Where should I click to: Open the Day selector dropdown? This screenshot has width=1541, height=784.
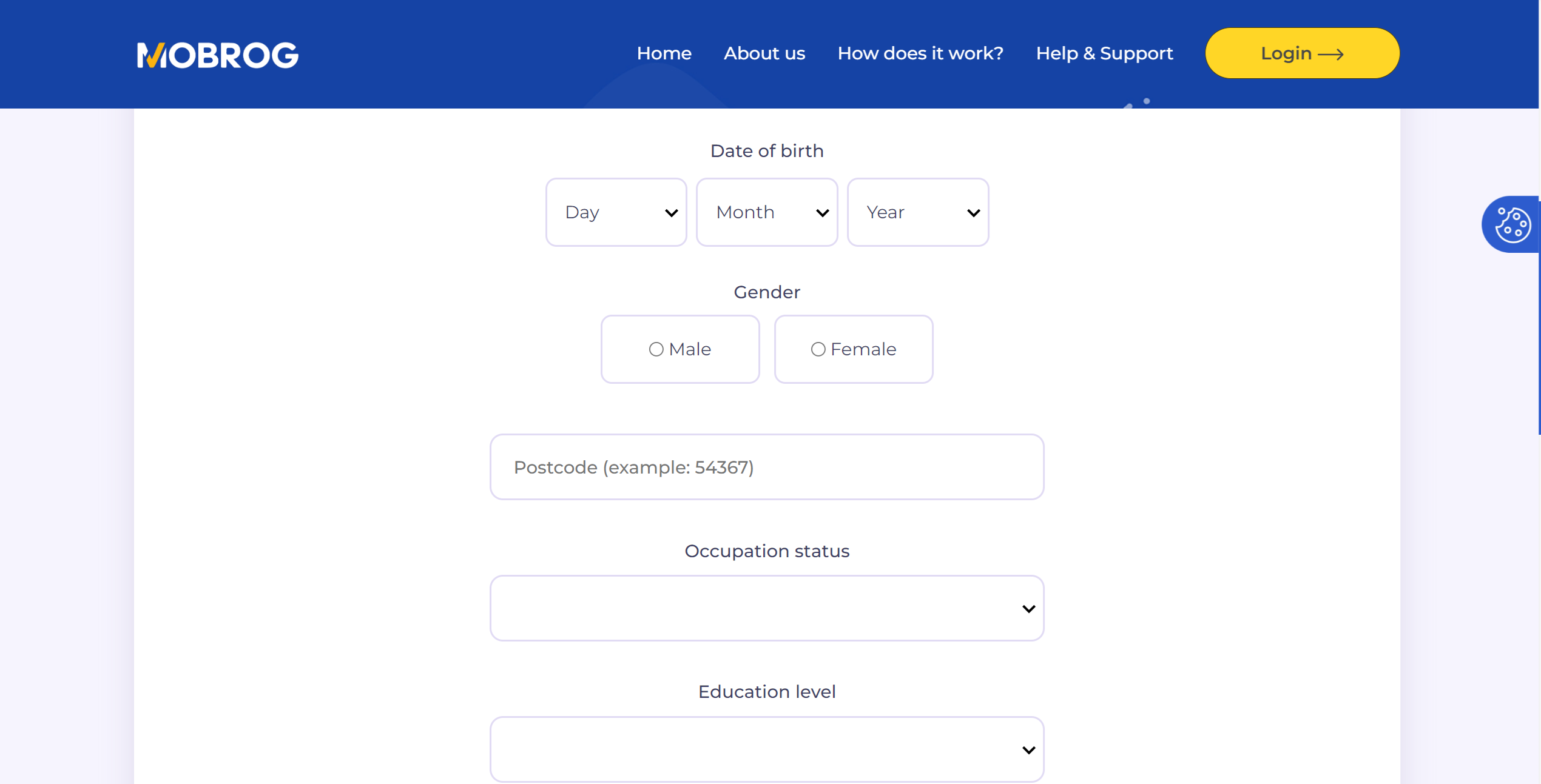(616, 212)
